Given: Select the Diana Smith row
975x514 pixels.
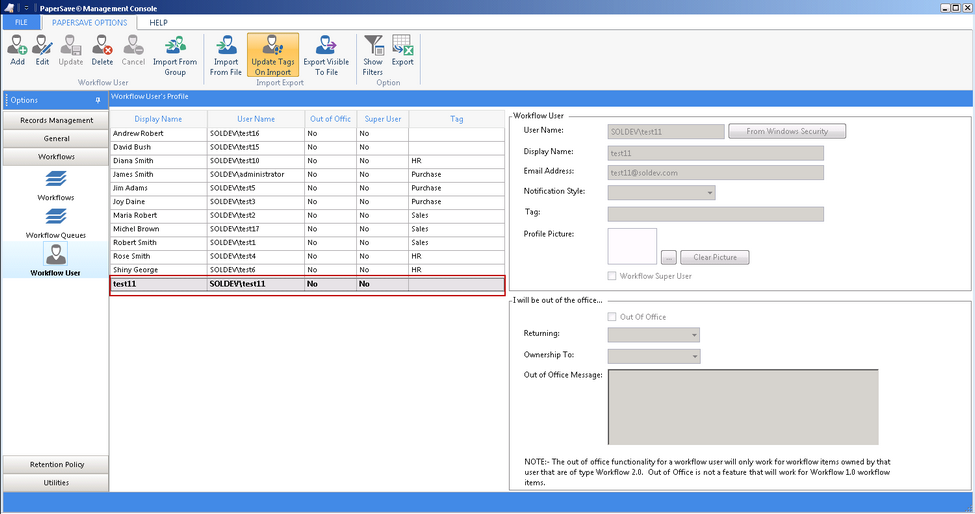Looking at the screenshot, I should [307, 161].
